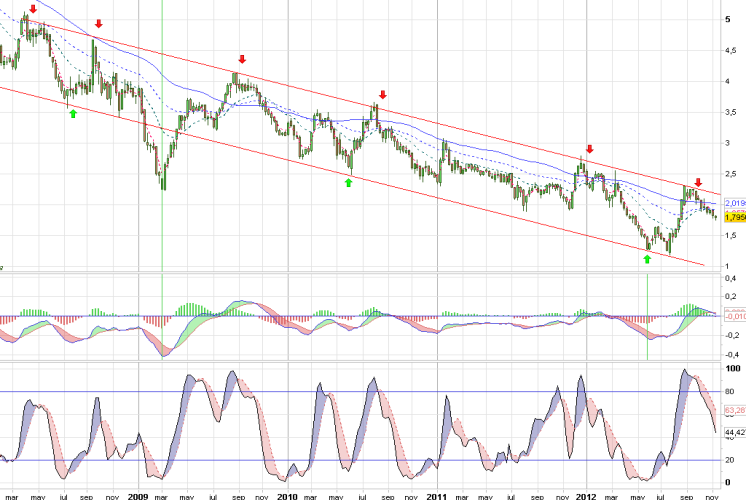Viewport: 746px width, 500px height.
Task: Click the yellow current price label 1,79
Action: coord(733,216)
